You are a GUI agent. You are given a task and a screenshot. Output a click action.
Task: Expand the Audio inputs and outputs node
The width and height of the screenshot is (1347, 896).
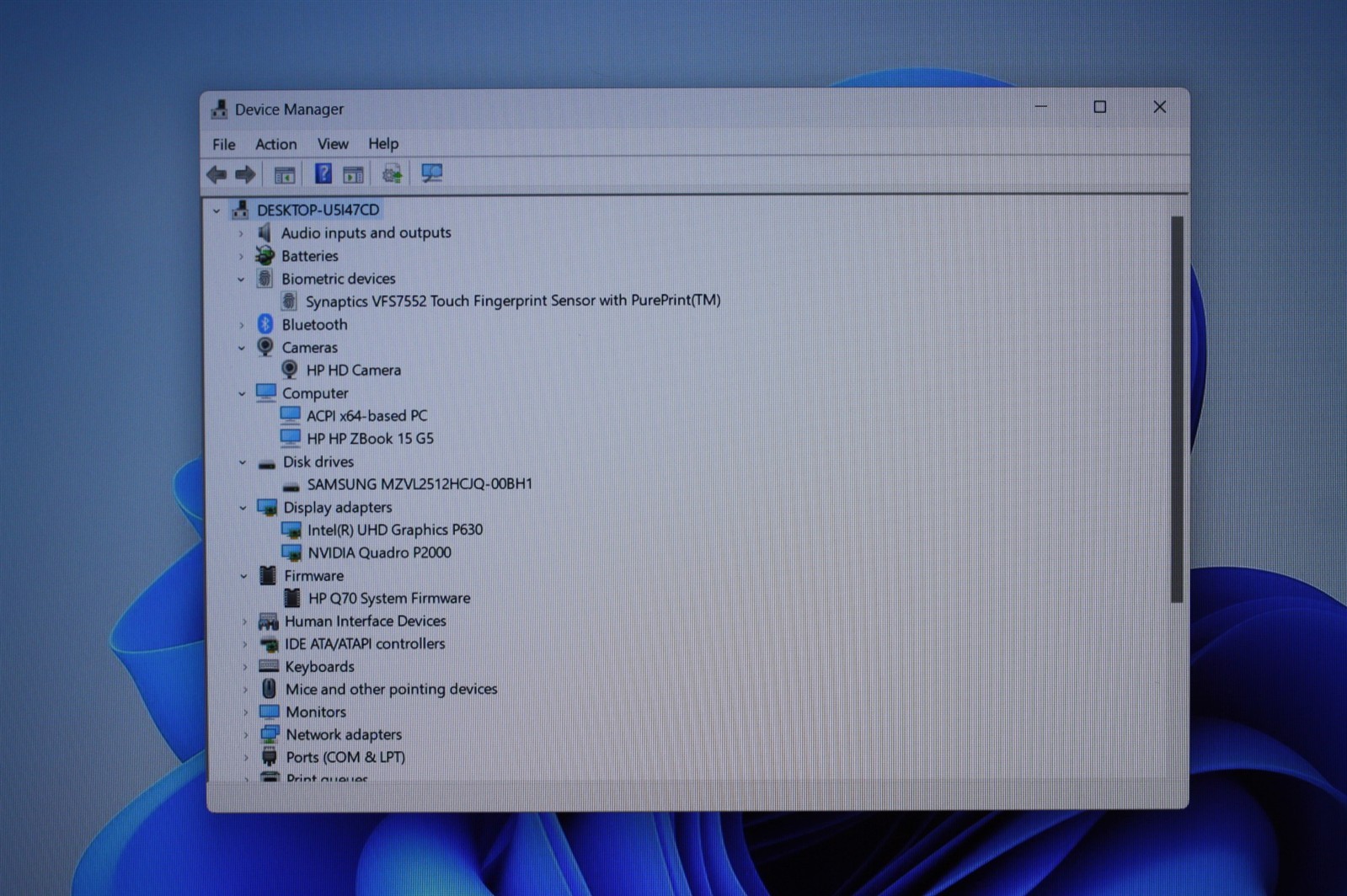click(241, 233)
